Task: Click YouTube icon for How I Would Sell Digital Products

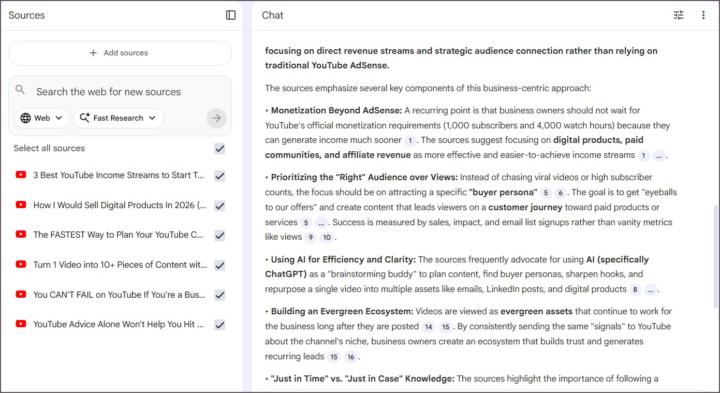Action: pyautogui.click(x=21, y=205)
